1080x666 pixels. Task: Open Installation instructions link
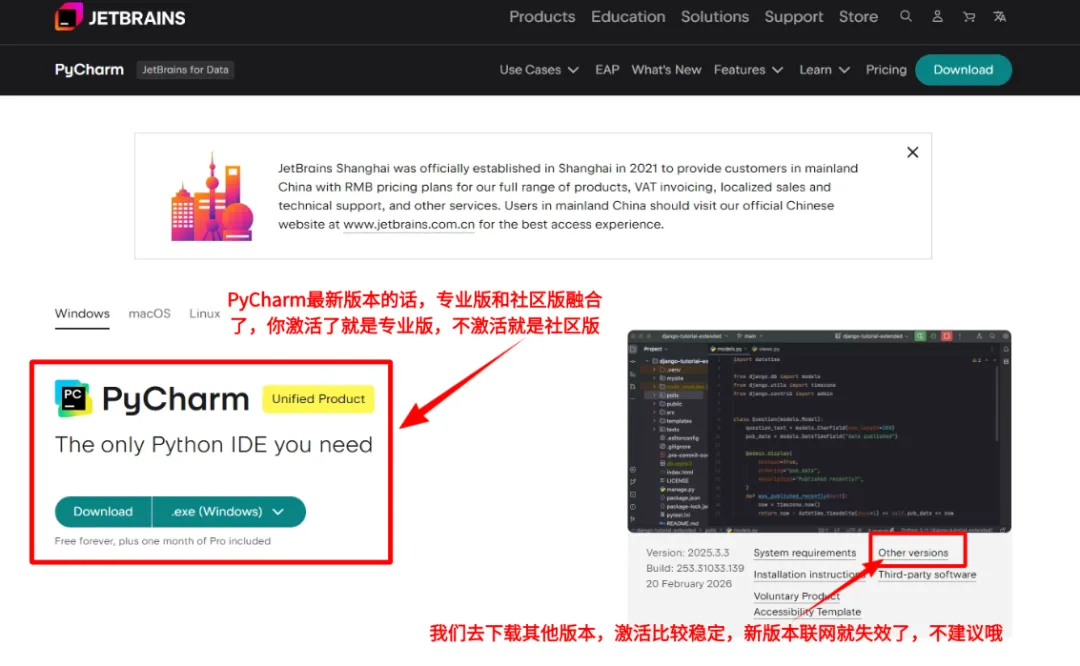[x=807, y=574]
